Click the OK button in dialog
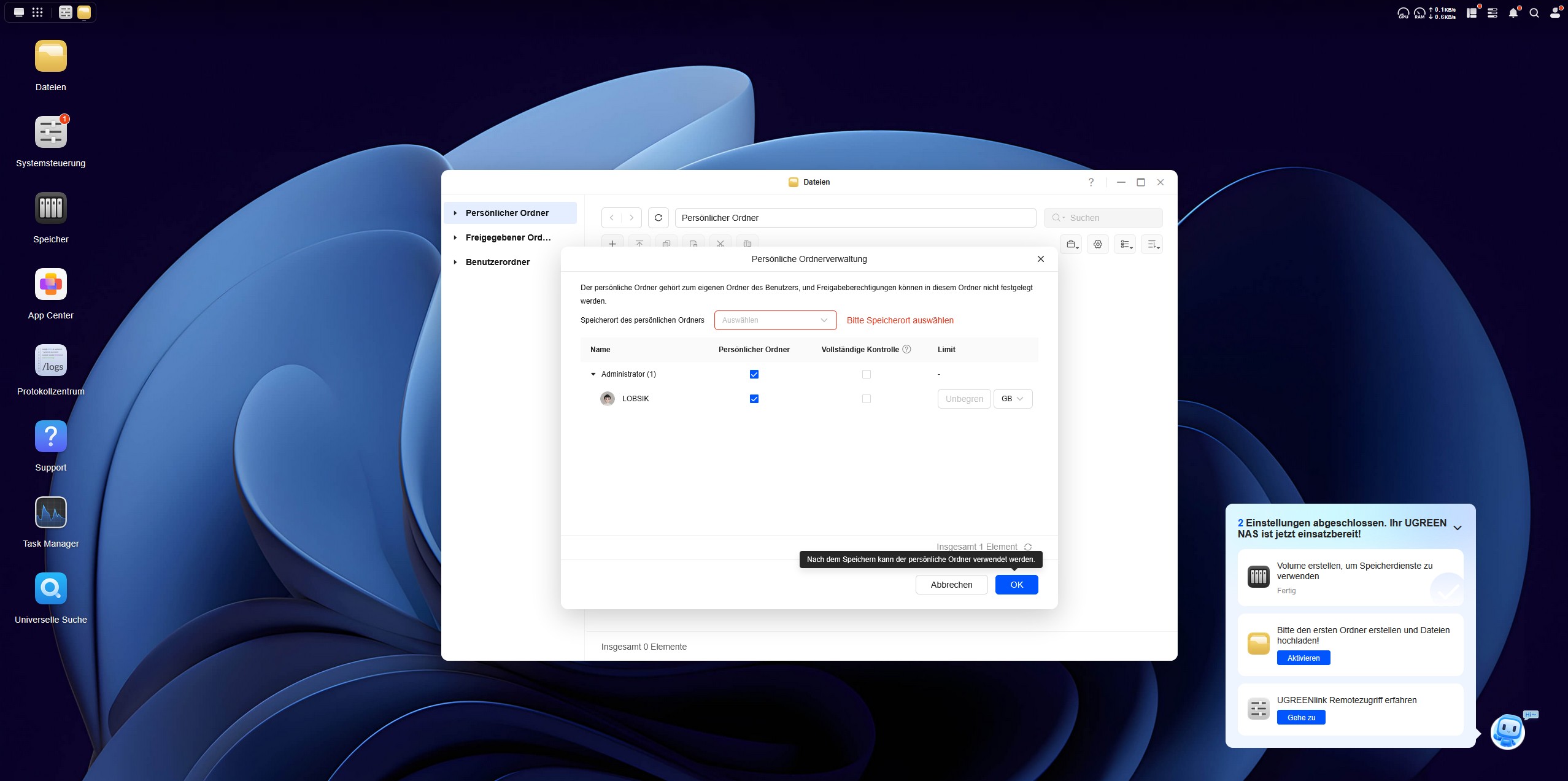1568x781 pixels. point(1016,585)
